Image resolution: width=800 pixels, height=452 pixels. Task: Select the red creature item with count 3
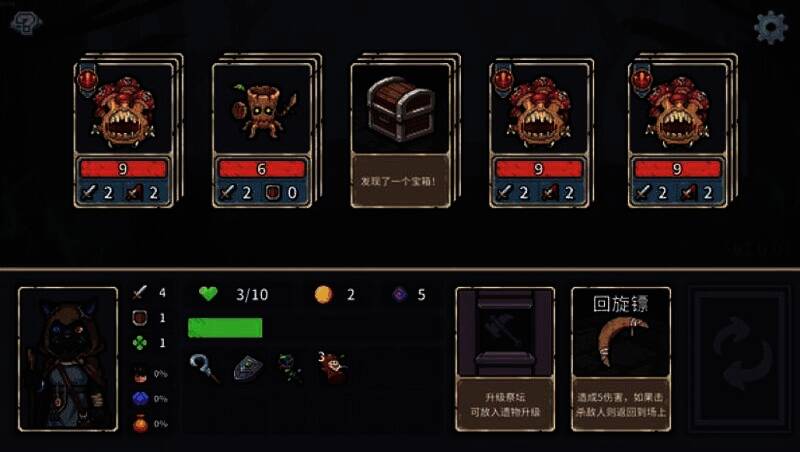332,367
